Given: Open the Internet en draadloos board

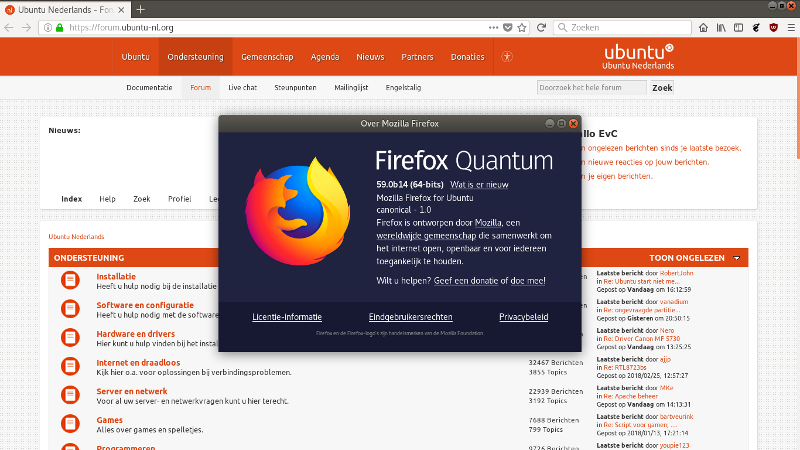Looking at the screenshot, I should [138, 363].
